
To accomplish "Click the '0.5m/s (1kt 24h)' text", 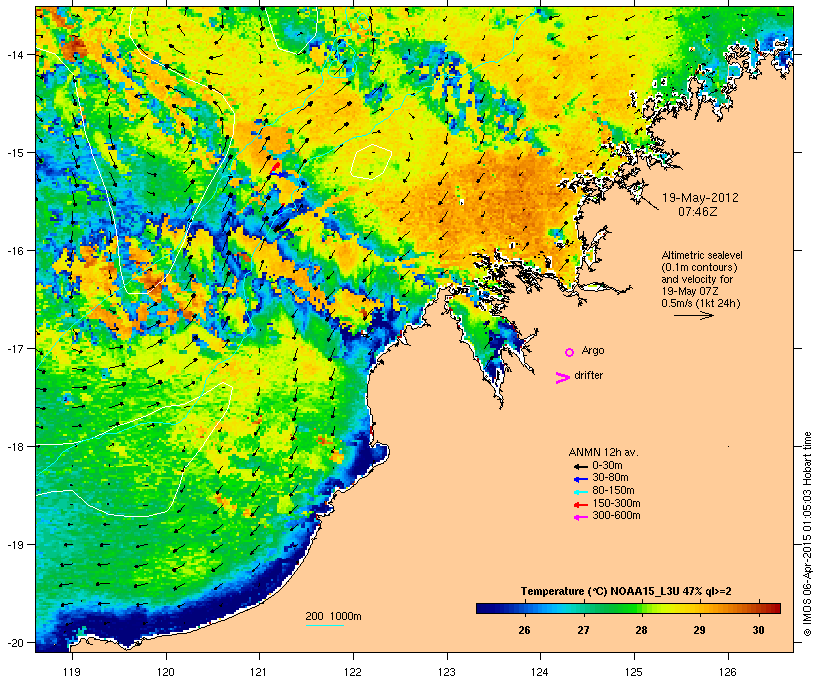I will point(701,303).
